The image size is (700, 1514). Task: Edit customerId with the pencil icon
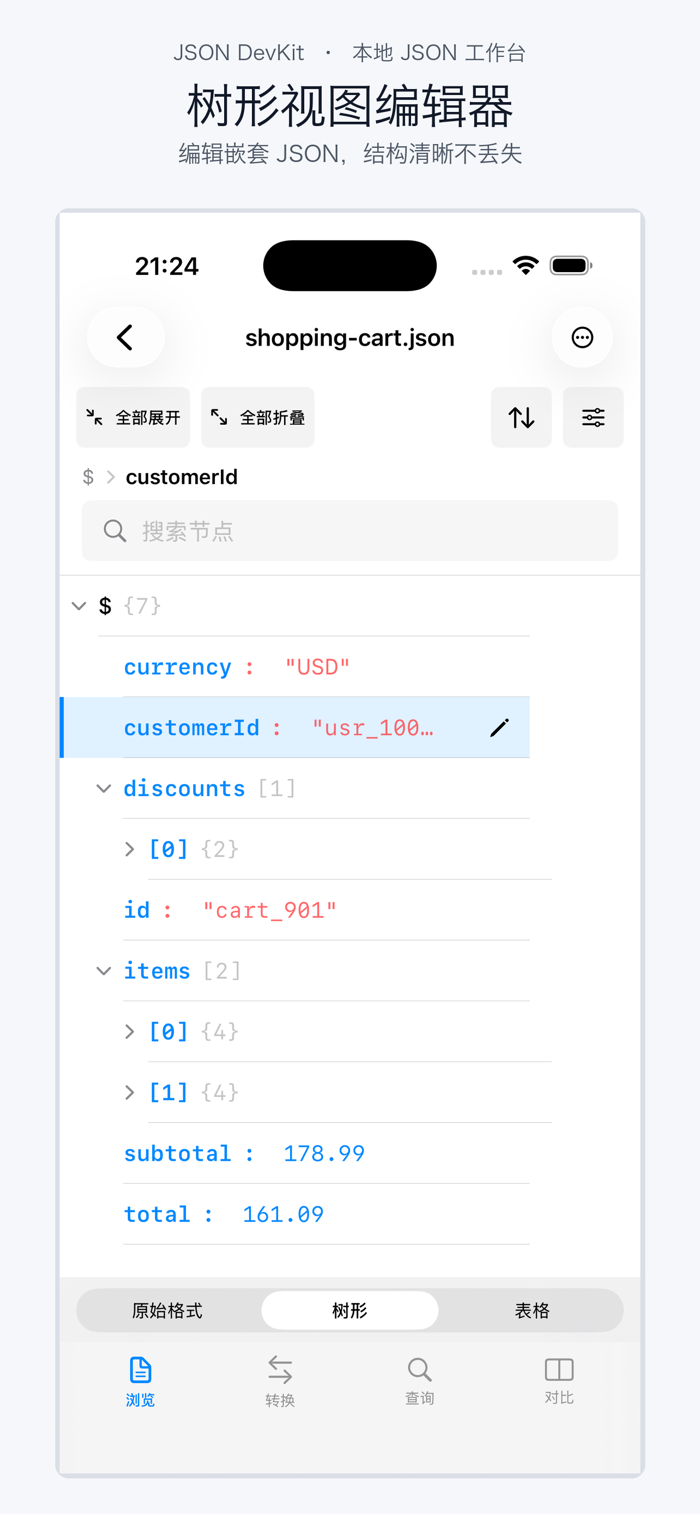(500, 728)
